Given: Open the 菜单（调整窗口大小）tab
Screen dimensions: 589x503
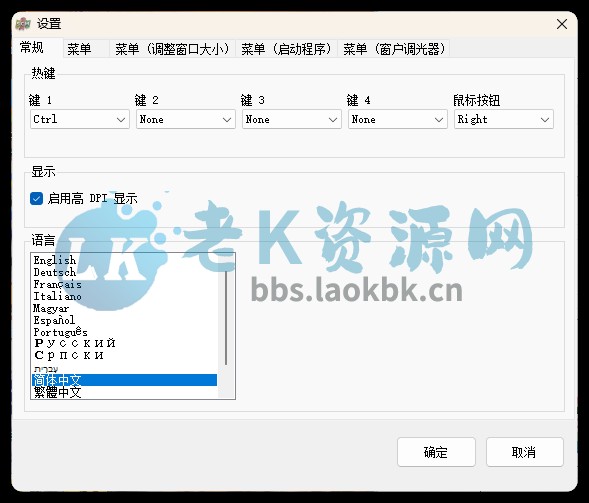Looking at the screenshot, I should 172,49.
